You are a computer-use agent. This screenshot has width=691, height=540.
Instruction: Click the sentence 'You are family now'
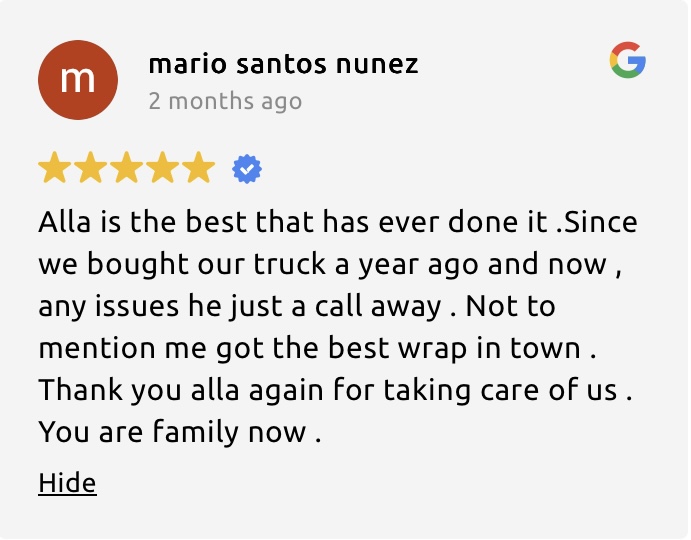pyautogui.click(x=179, y=432)
